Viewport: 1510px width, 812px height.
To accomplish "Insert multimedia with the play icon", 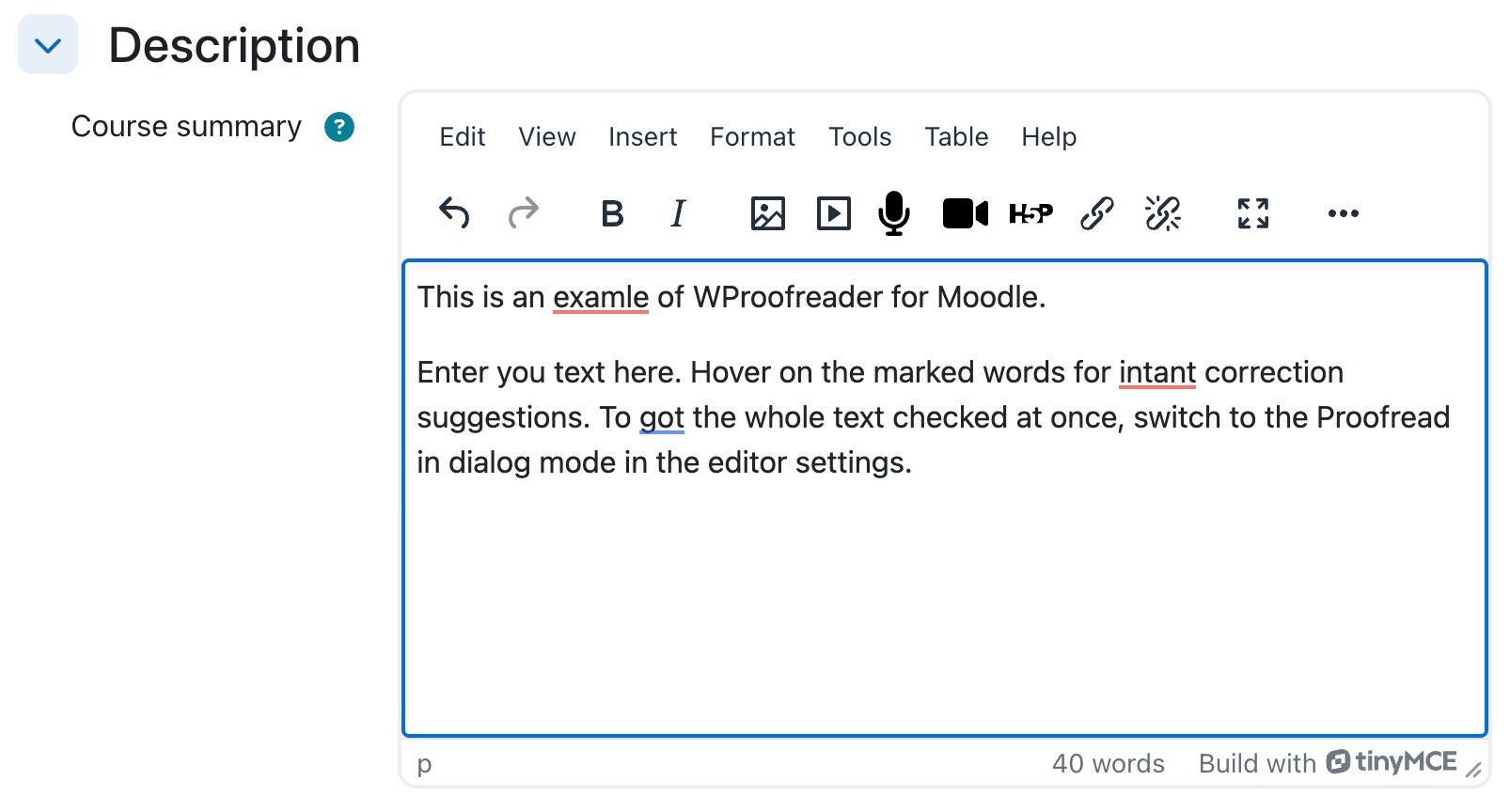I will coord(834,213).
